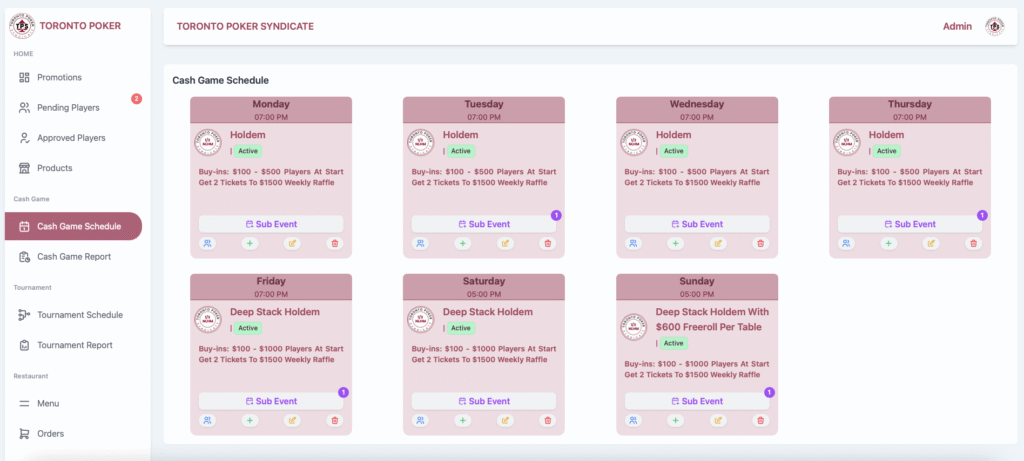Click the Toronto Poker logo in sidebar
Screen dimensions: 1024x461
[x=22, y=25]
